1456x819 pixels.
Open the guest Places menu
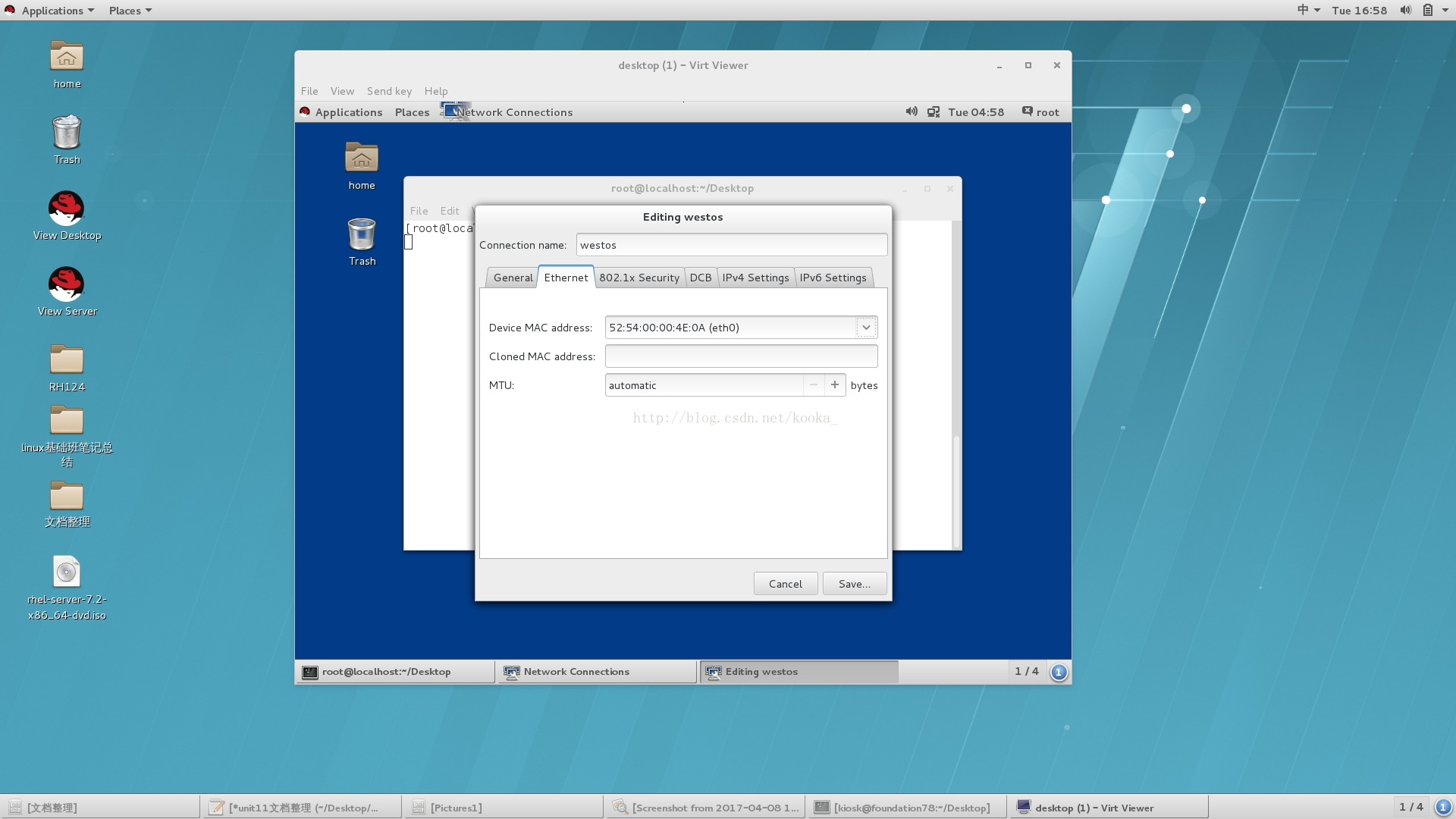coord(412,112)
